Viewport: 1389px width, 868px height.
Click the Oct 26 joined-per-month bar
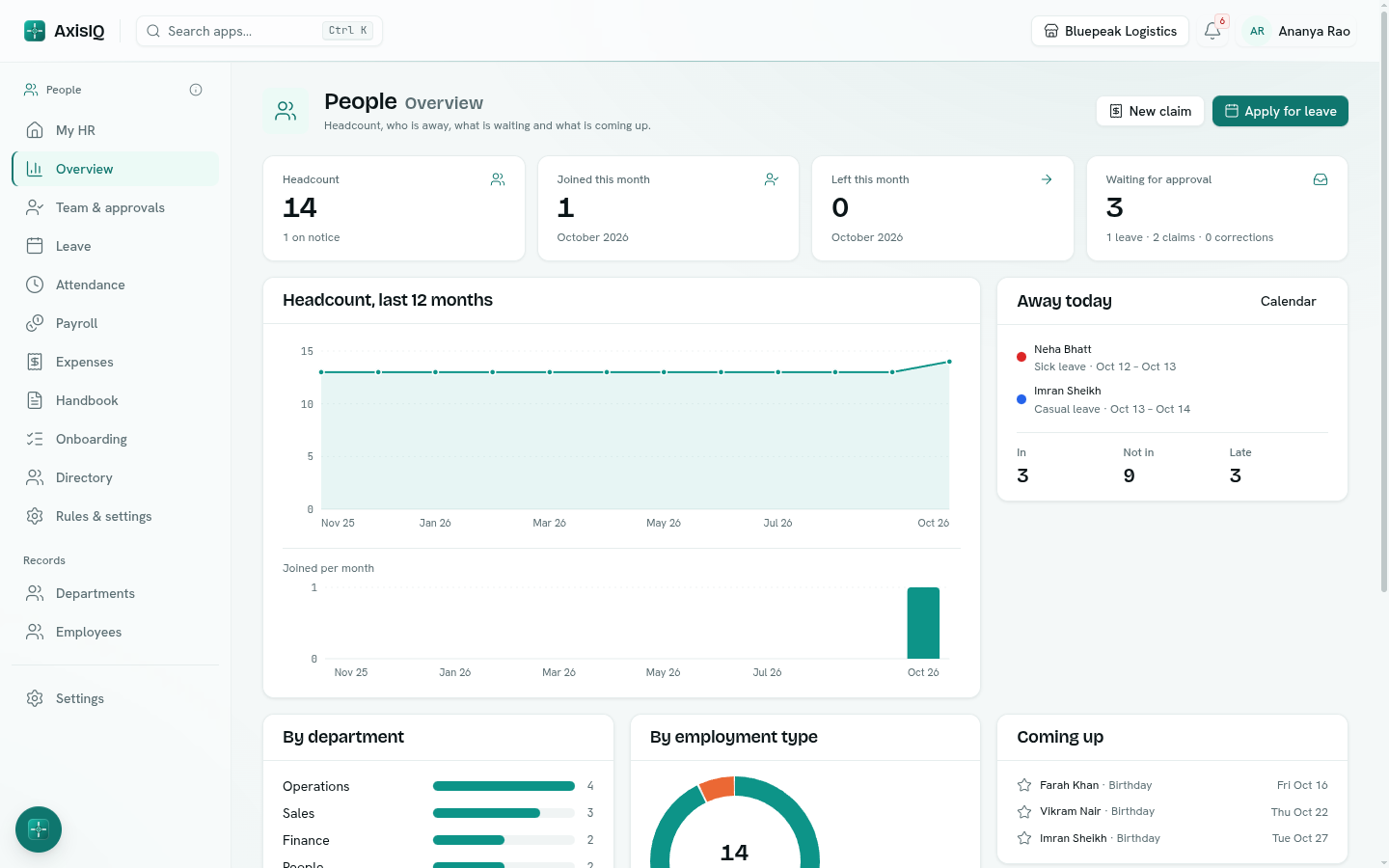(923, 623)
